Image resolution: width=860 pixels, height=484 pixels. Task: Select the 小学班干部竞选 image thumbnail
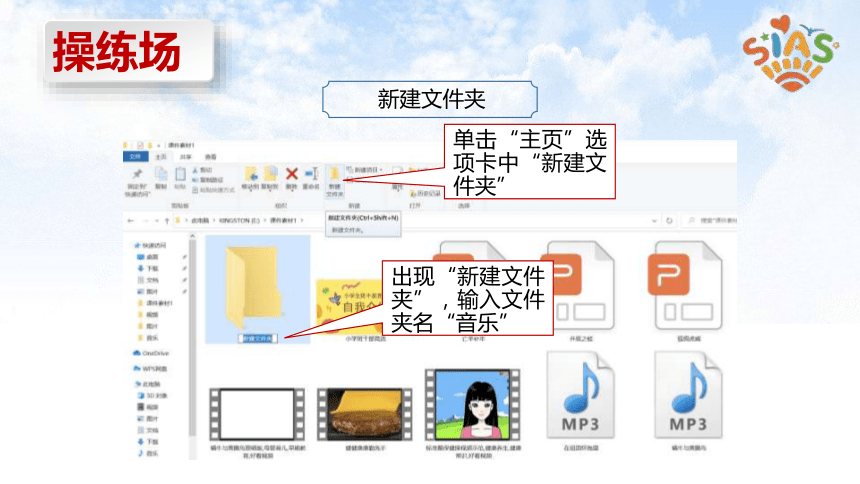pos(351,306)
